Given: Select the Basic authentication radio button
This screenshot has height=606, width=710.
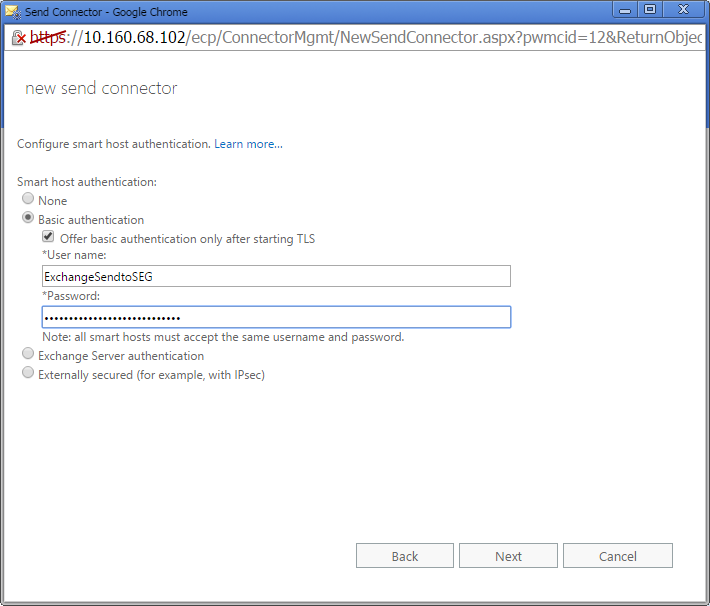Looking at the screenshot, I should pyautogui.click(x=28, y=219).
